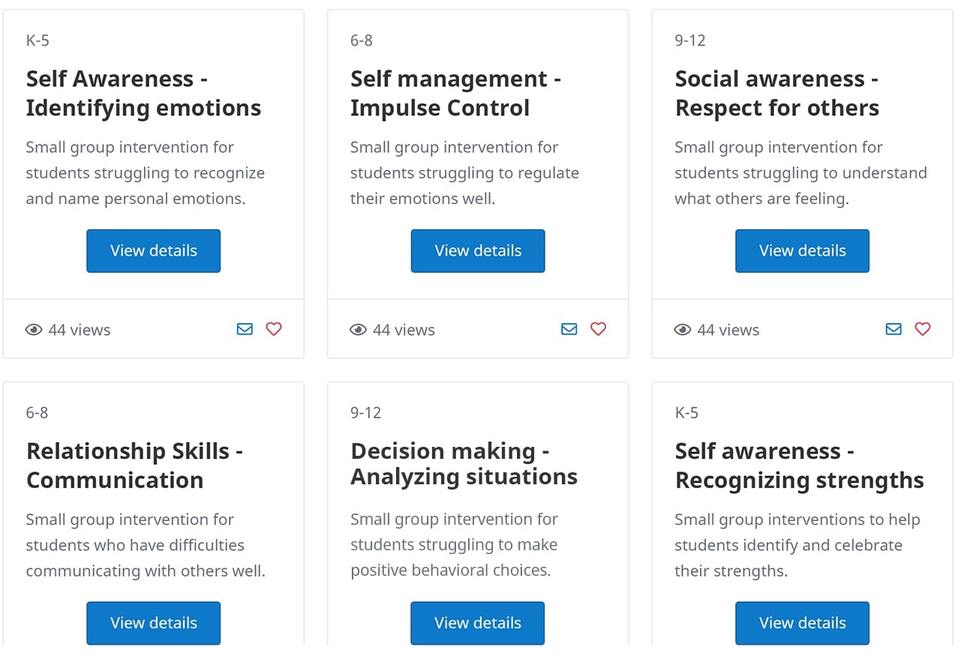View details for Self management - Impulse Control
Image resolution: width=955 pixels, height=653 pixels.
click(477, 251)
